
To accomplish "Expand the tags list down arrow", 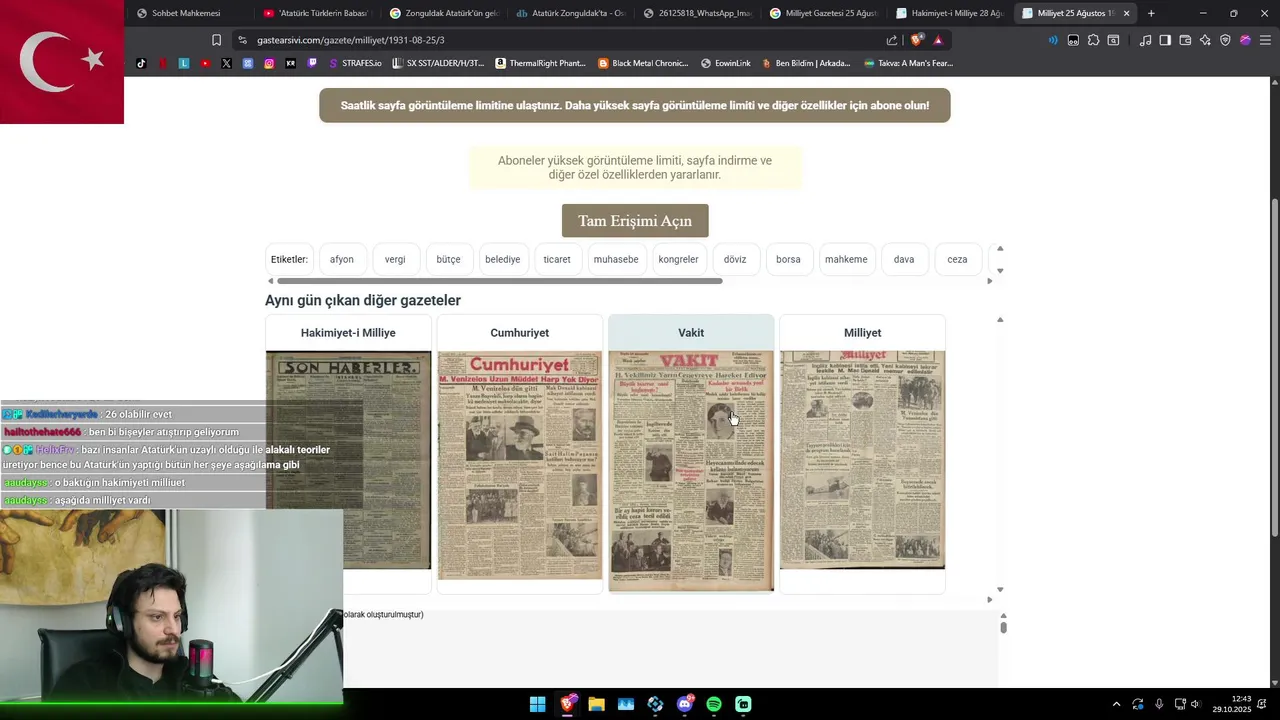I will point(1000,270).
